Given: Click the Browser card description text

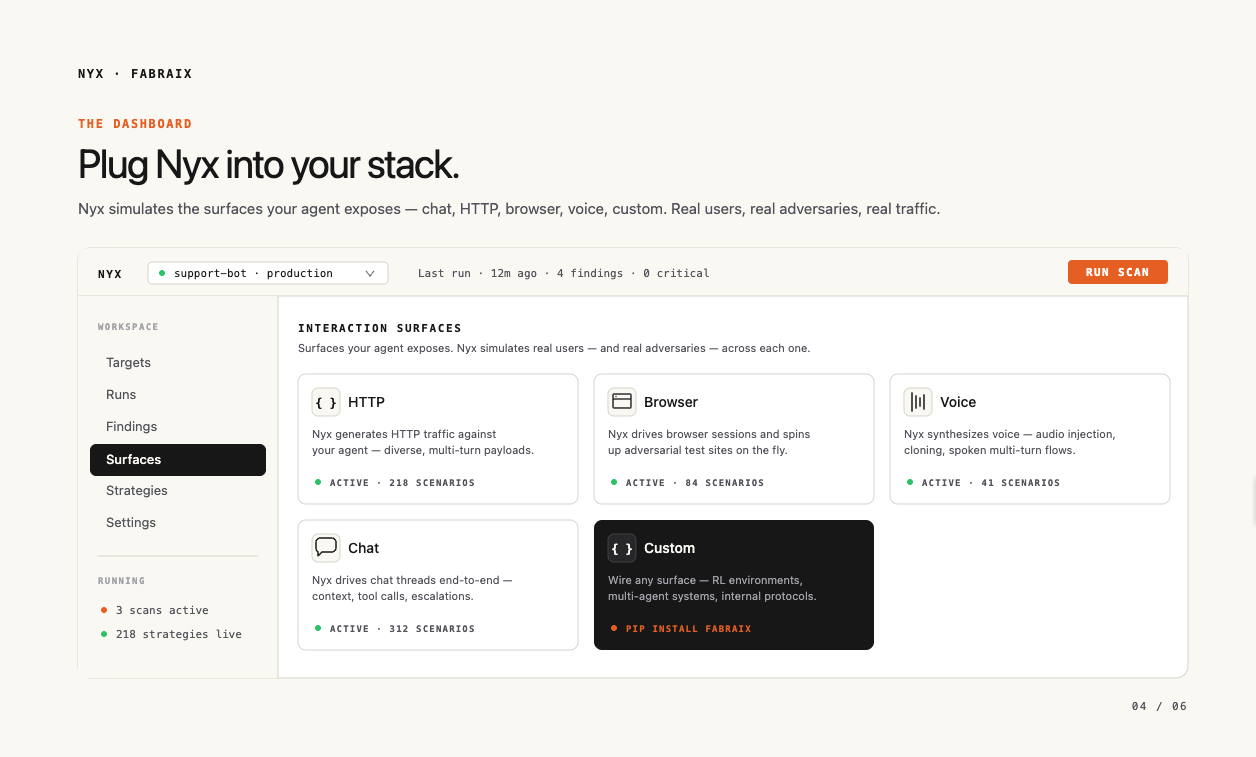Looking at the screenshot, I should coord(709,442).
